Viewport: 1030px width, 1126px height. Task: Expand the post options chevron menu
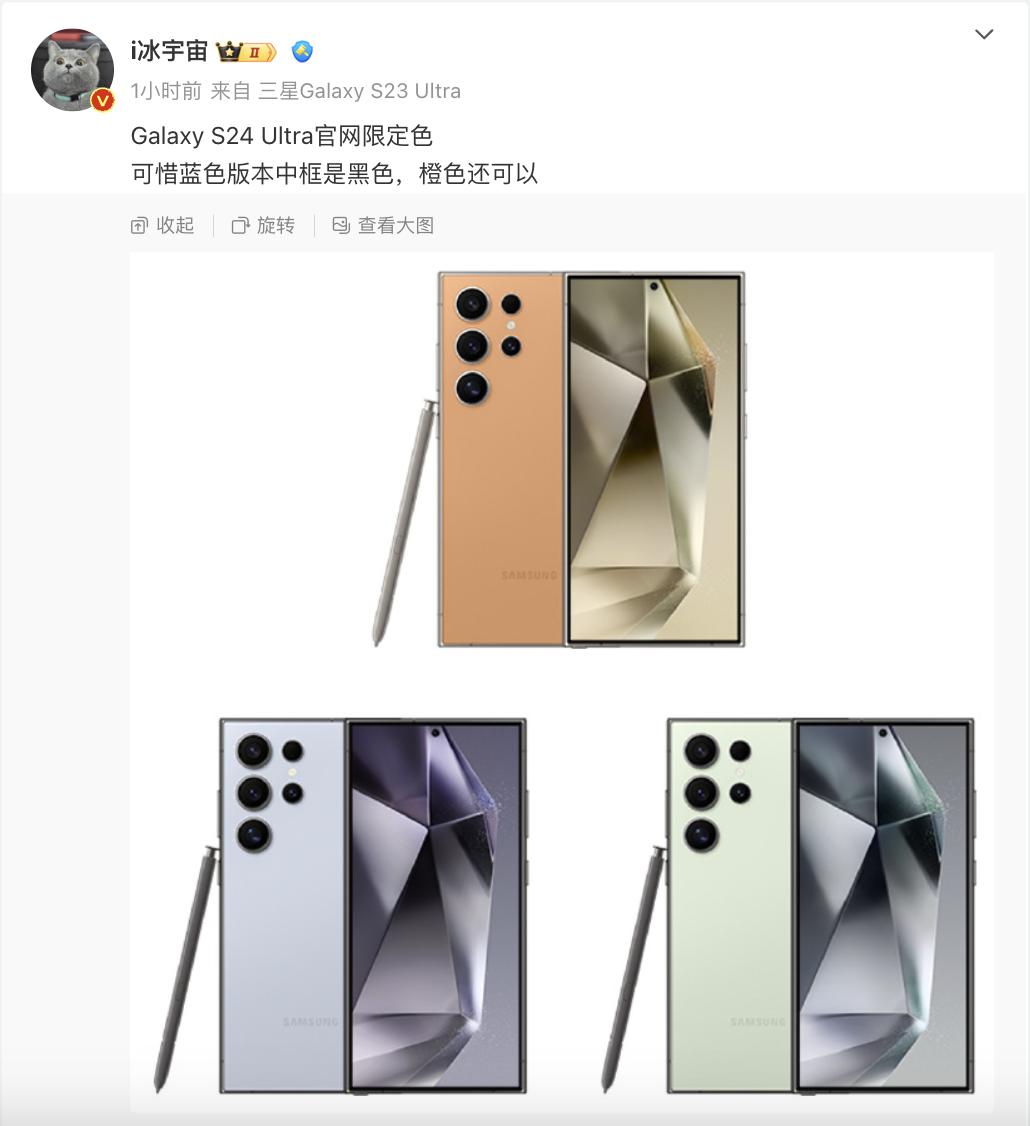tap(984, 34)
